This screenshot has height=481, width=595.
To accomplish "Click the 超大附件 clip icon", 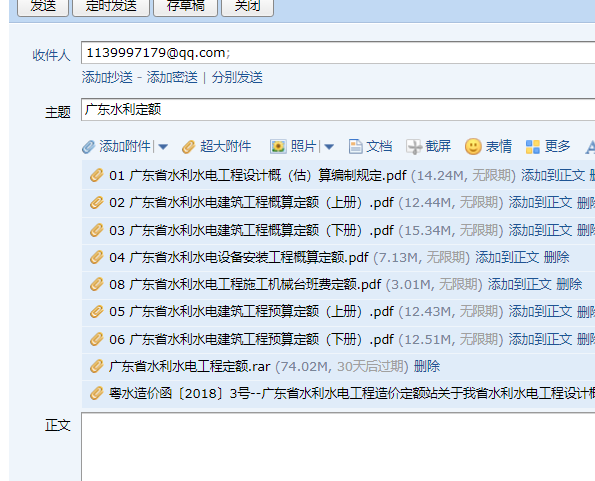I will [188, 147].
